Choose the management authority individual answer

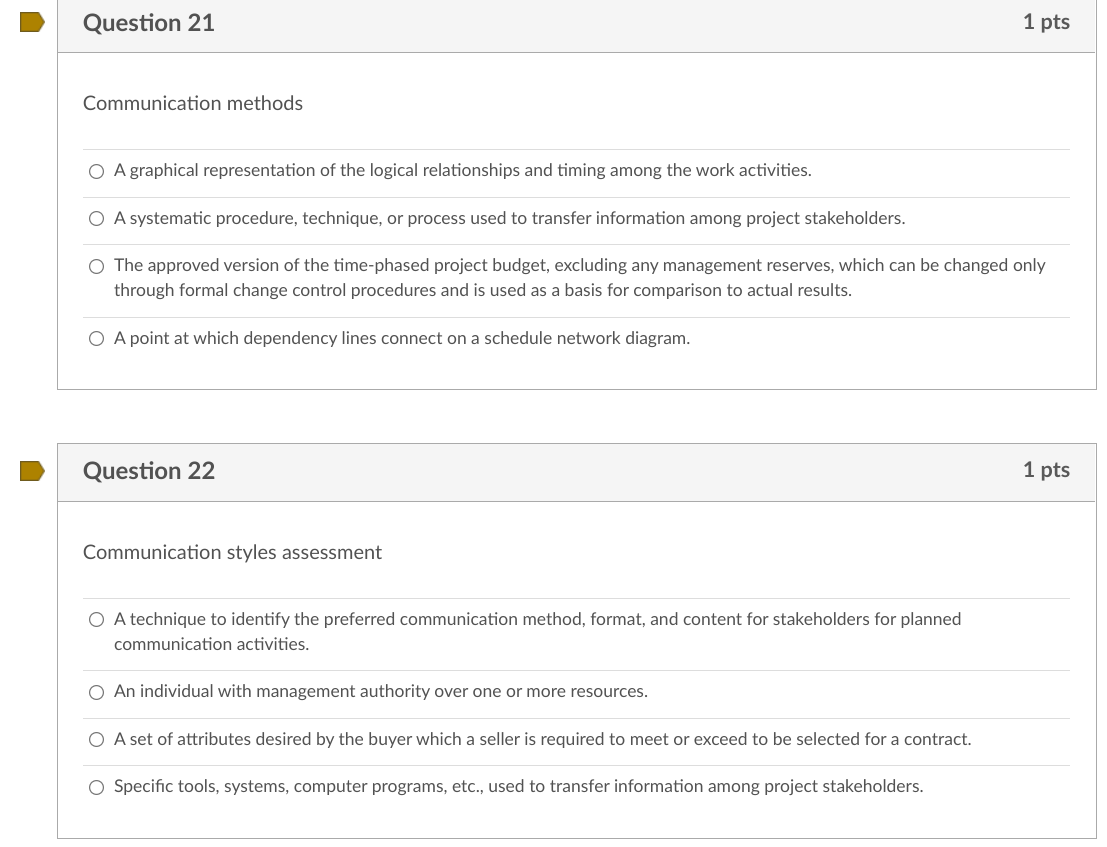pyautogui.click(x=96, y=692)
